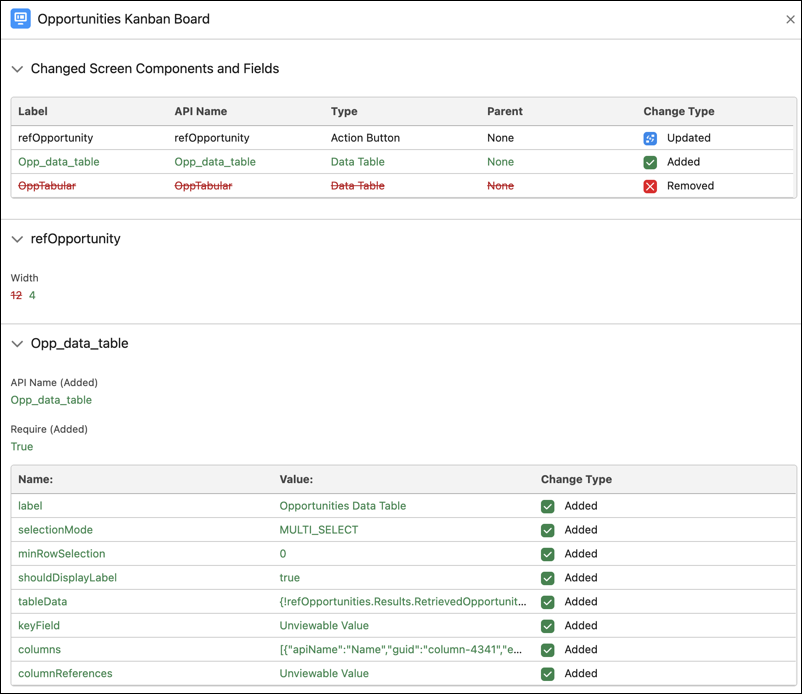The width and height of the screenshot is (802, 694).
Task: Click the tableData refOpportunities value
Action: point(403,602)
